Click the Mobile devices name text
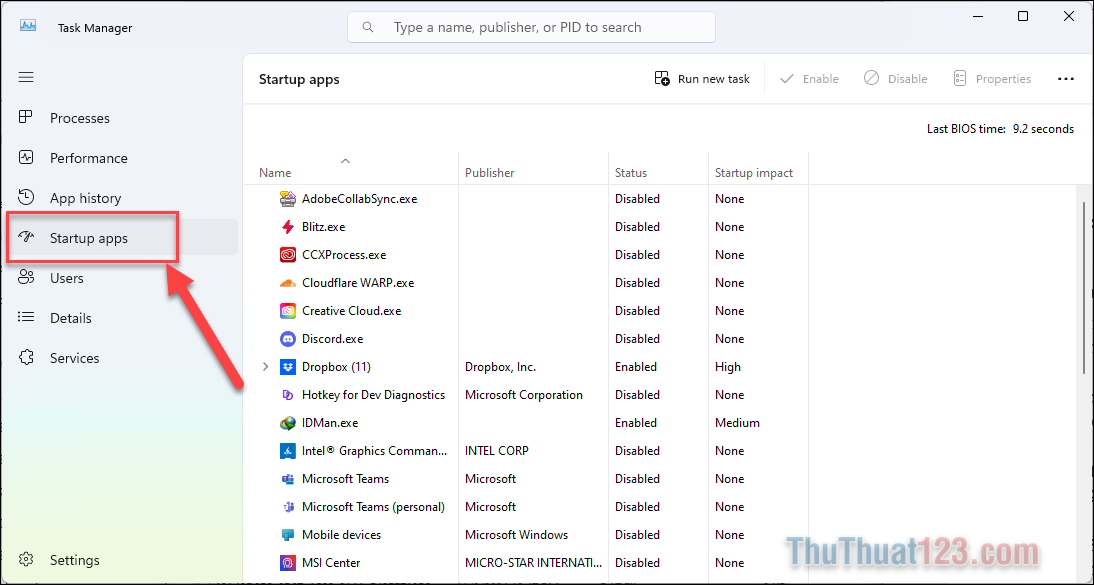The width and height of the screenshot is (1094, 585). click(341, 535)
